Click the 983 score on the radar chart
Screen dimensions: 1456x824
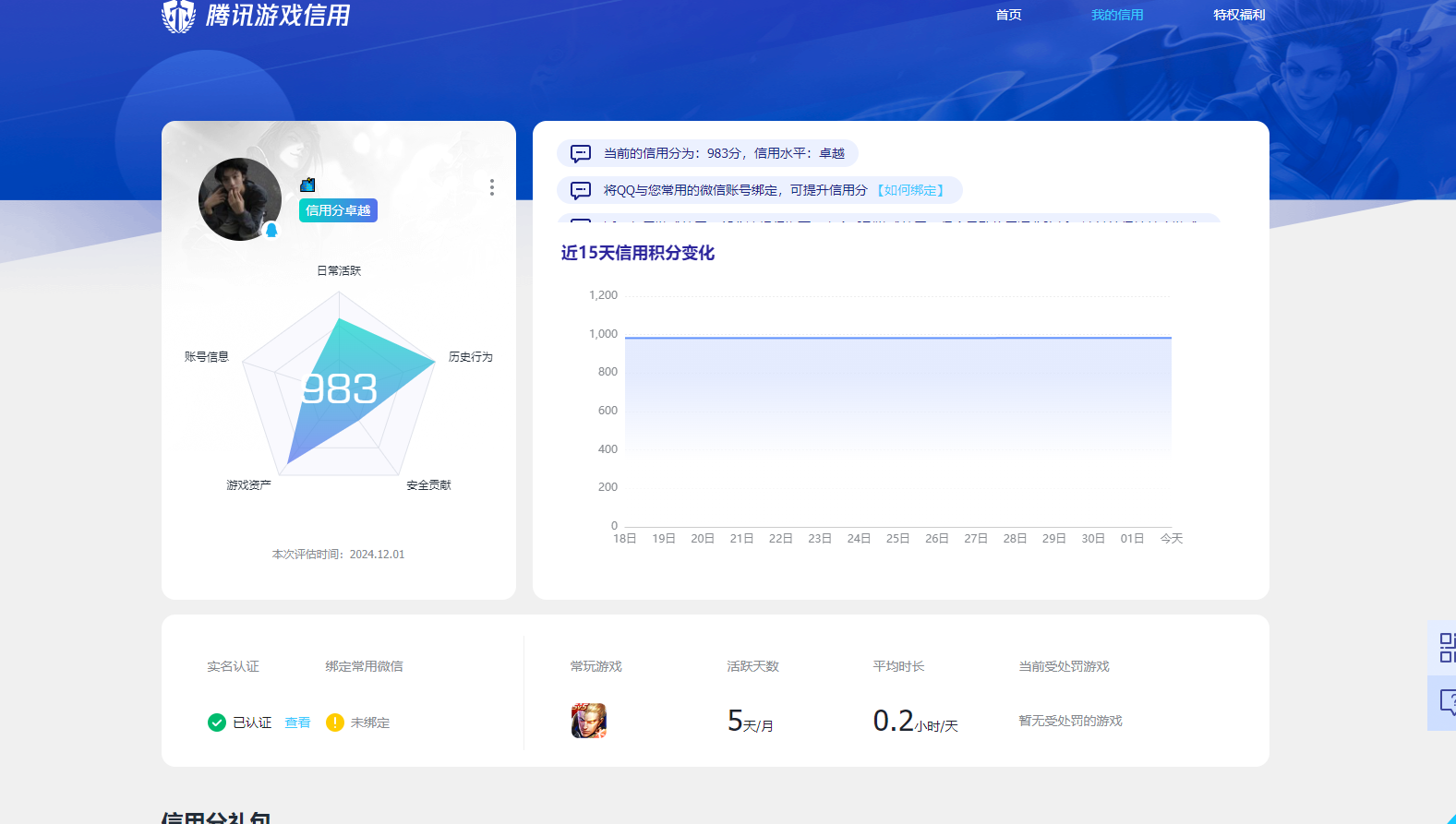pyautogui.click(x=340, y=389)
